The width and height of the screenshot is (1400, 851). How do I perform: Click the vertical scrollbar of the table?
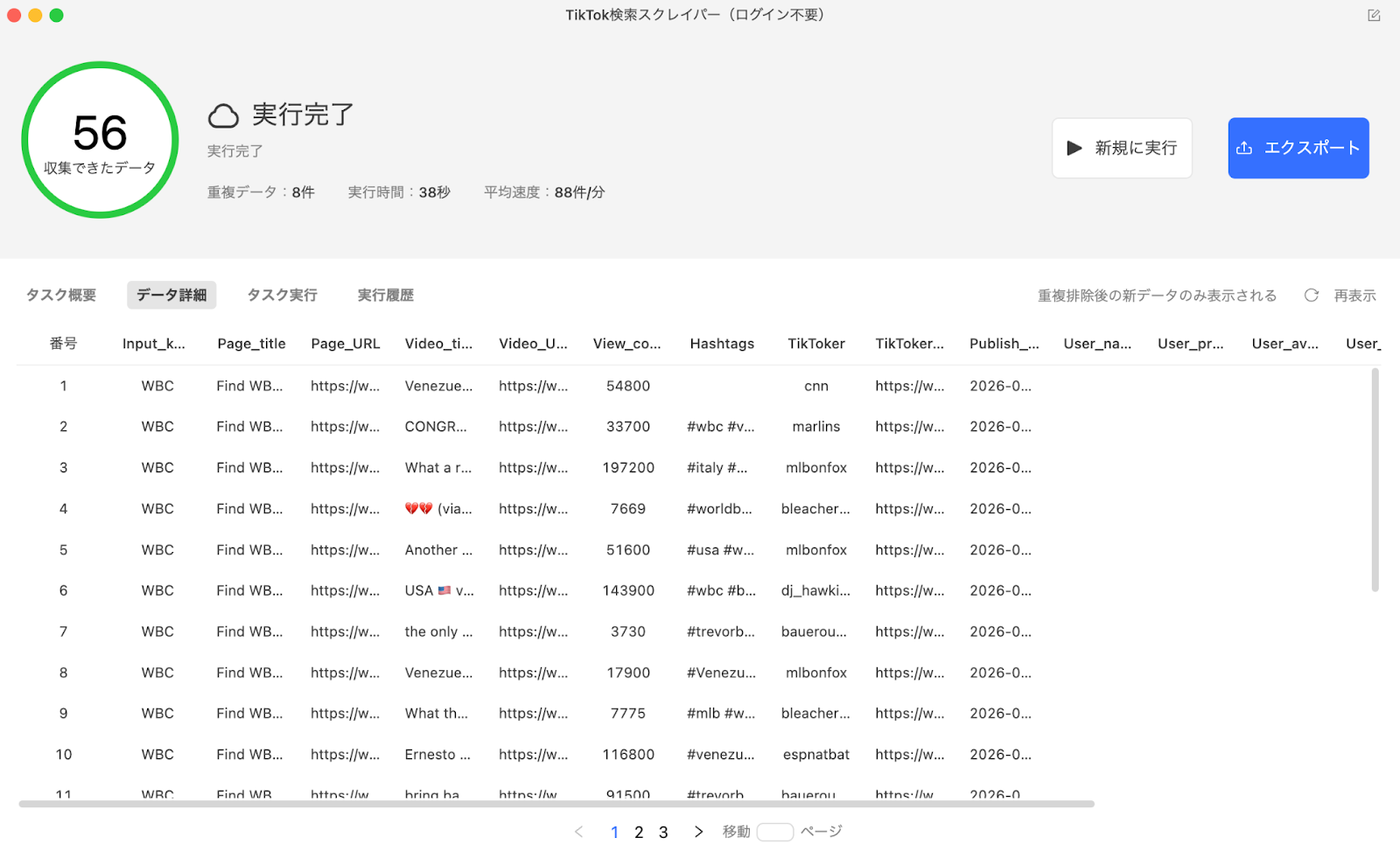pos(1375,479)
